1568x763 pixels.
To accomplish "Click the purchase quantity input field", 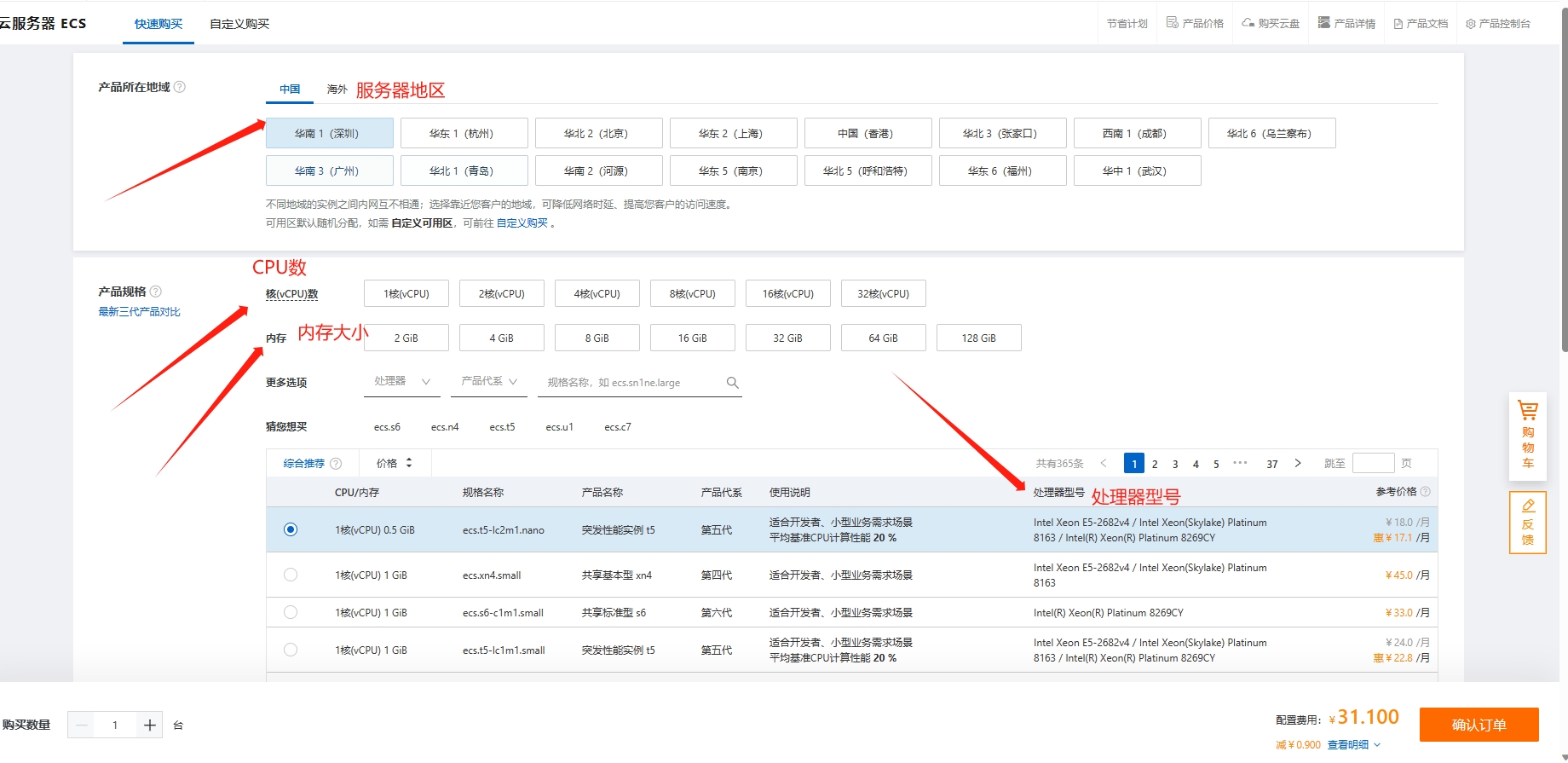I will [115, 725].
